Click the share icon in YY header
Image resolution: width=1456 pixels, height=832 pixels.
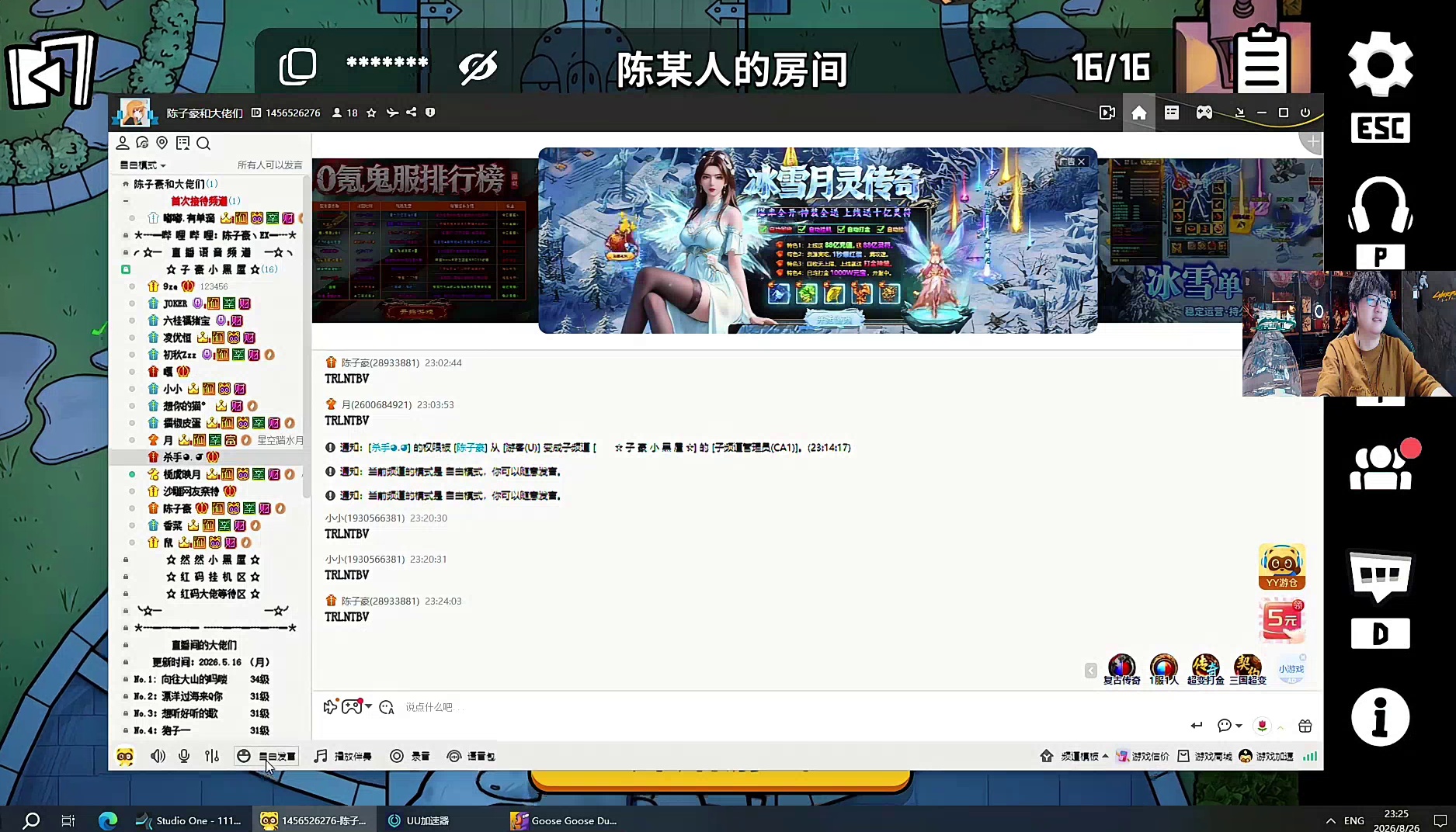pos(412,113)
